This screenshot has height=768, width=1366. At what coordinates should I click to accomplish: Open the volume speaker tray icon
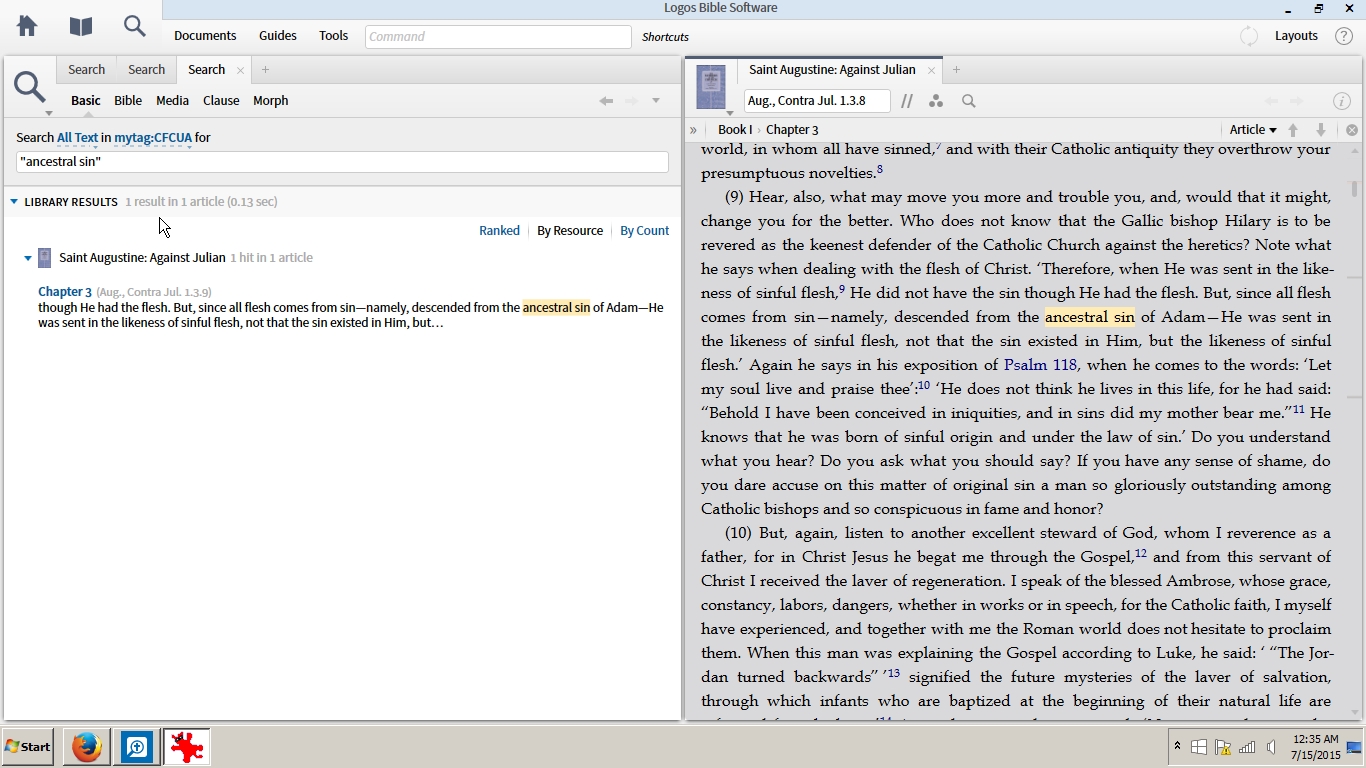click(x=1272, y=747)
